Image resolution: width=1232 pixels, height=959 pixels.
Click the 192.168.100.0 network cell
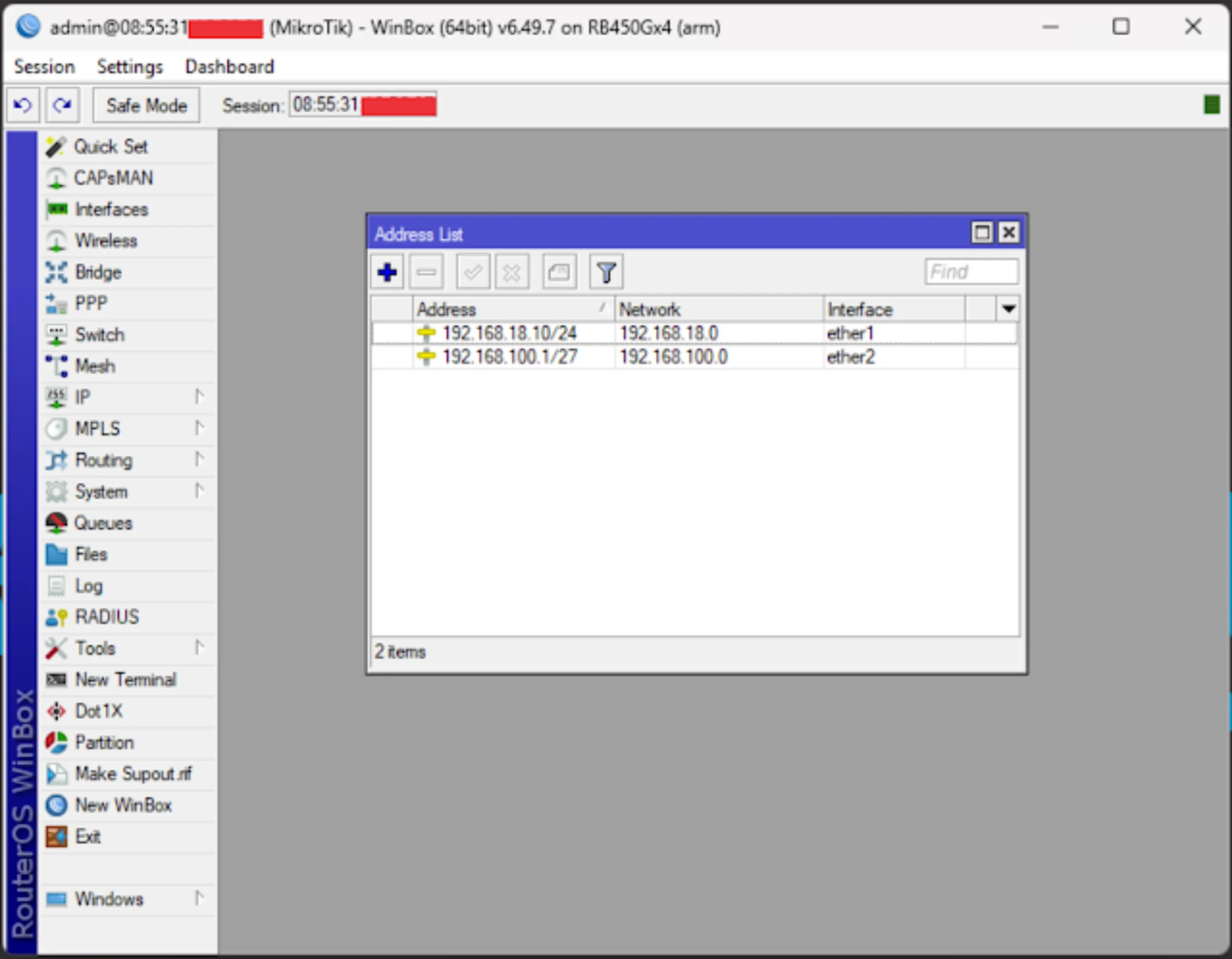(674, 357)
